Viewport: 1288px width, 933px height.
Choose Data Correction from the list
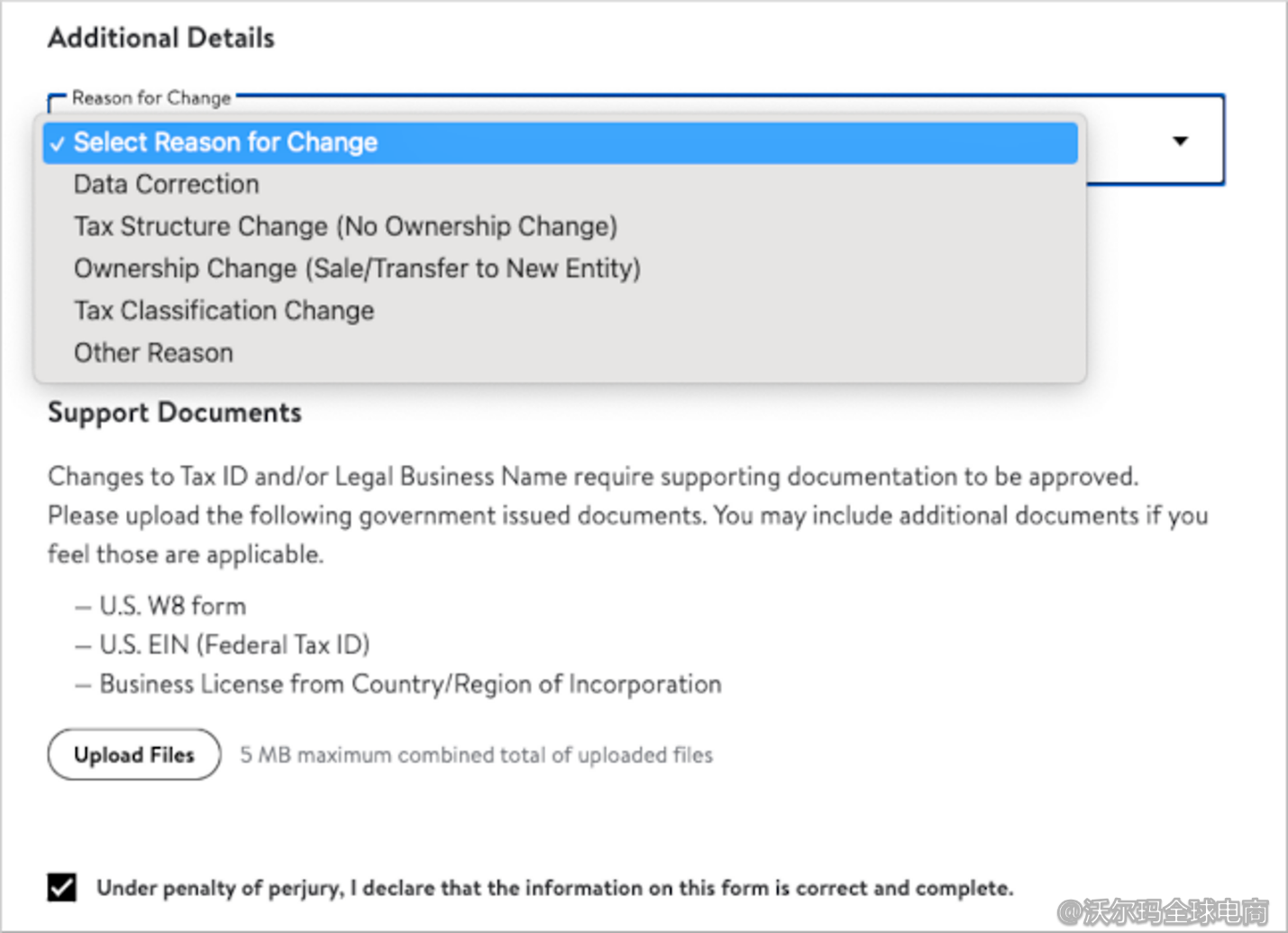pyautogui.click(x=167, y=185)
